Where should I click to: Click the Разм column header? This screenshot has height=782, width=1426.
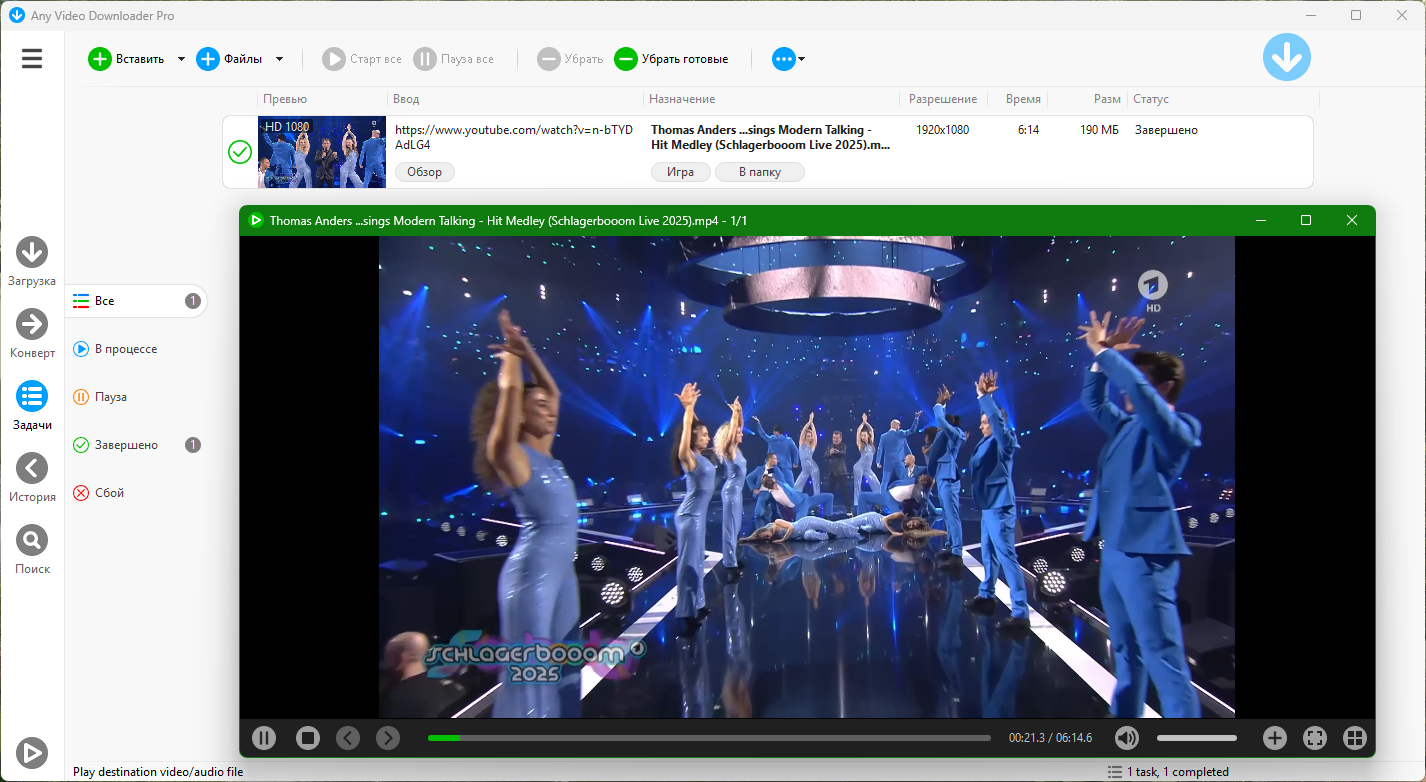1087,99
